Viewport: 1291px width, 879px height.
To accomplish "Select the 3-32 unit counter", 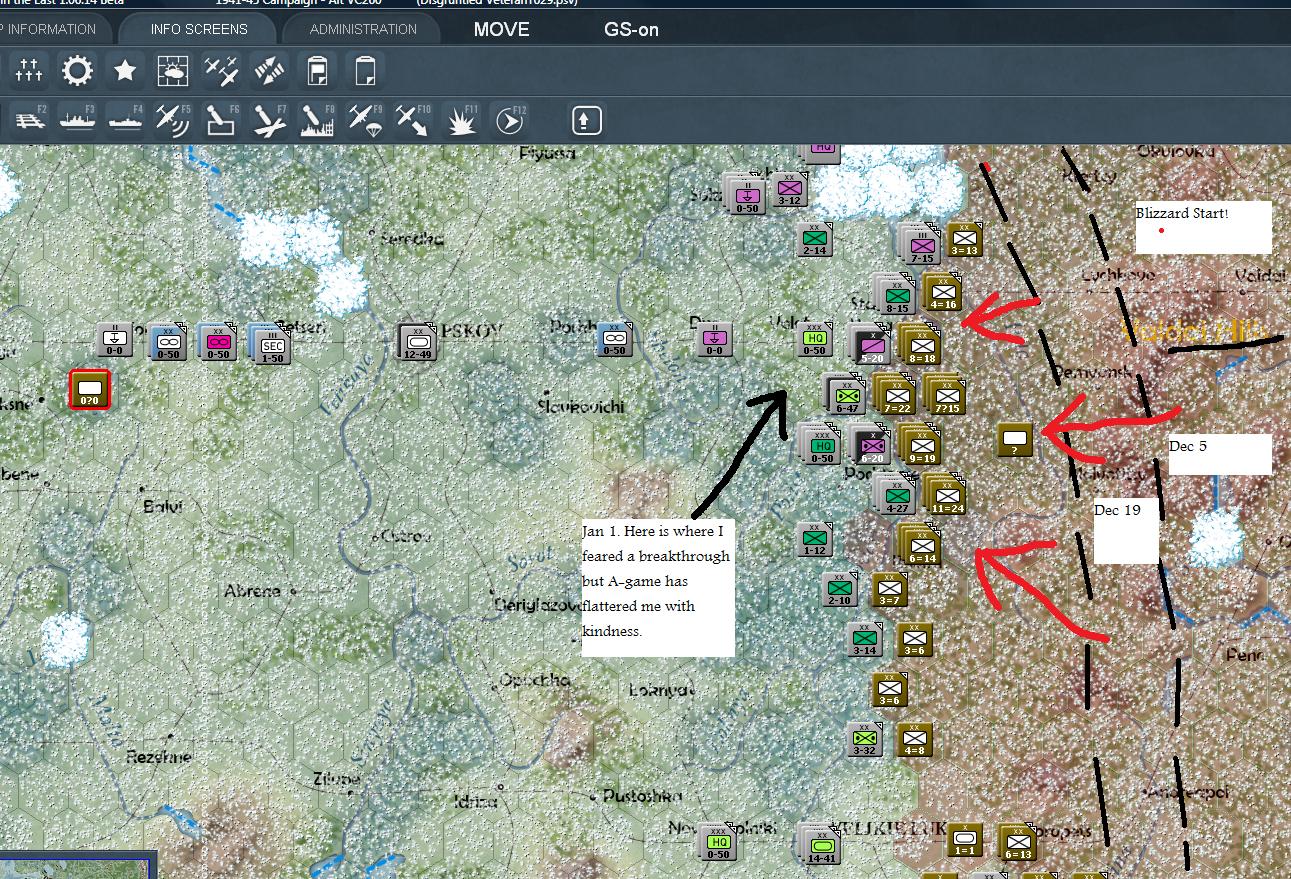I will point(865,739).
